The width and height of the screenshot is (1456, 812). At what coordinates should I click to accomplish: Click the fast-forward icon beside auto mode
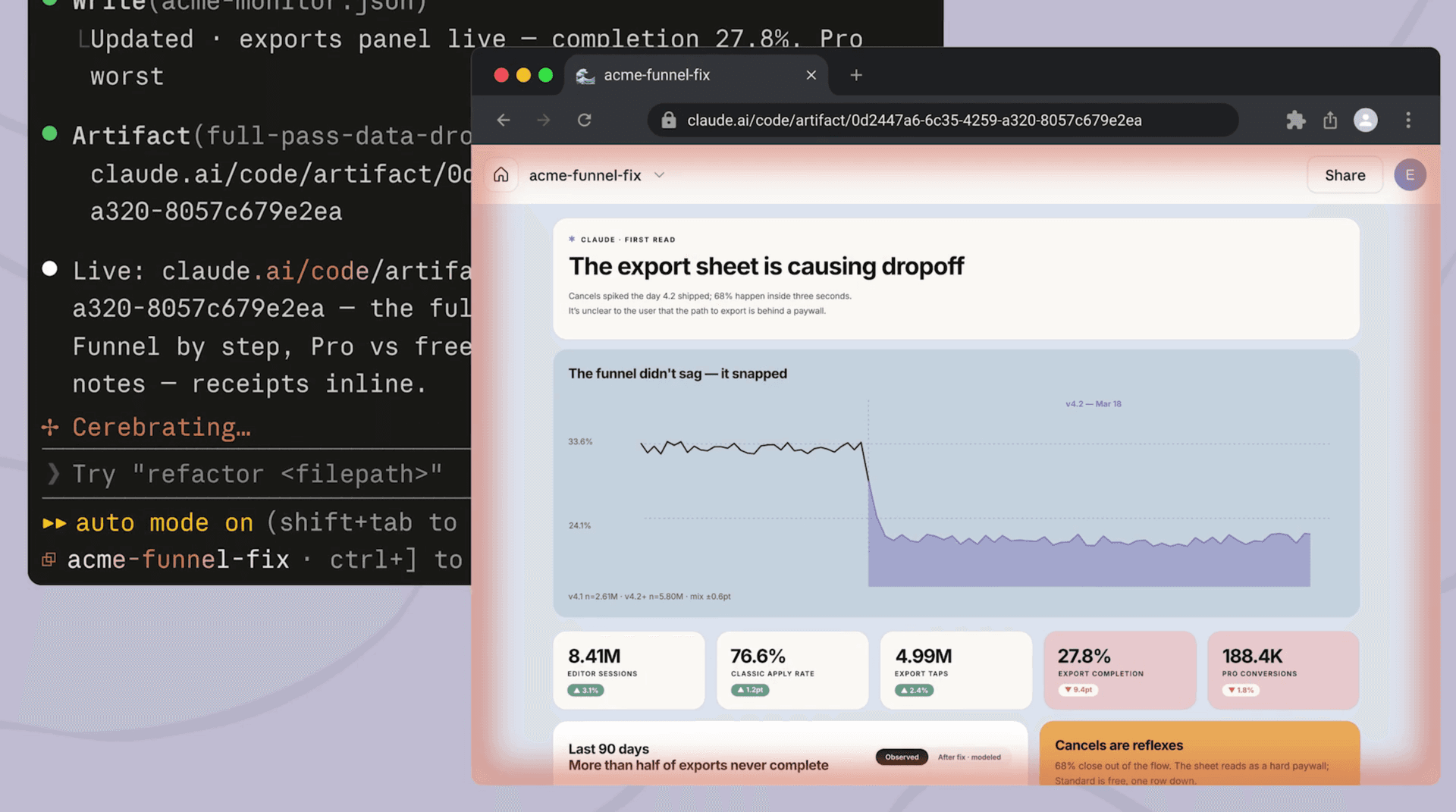pyautogui.click(x=55, y=523)
